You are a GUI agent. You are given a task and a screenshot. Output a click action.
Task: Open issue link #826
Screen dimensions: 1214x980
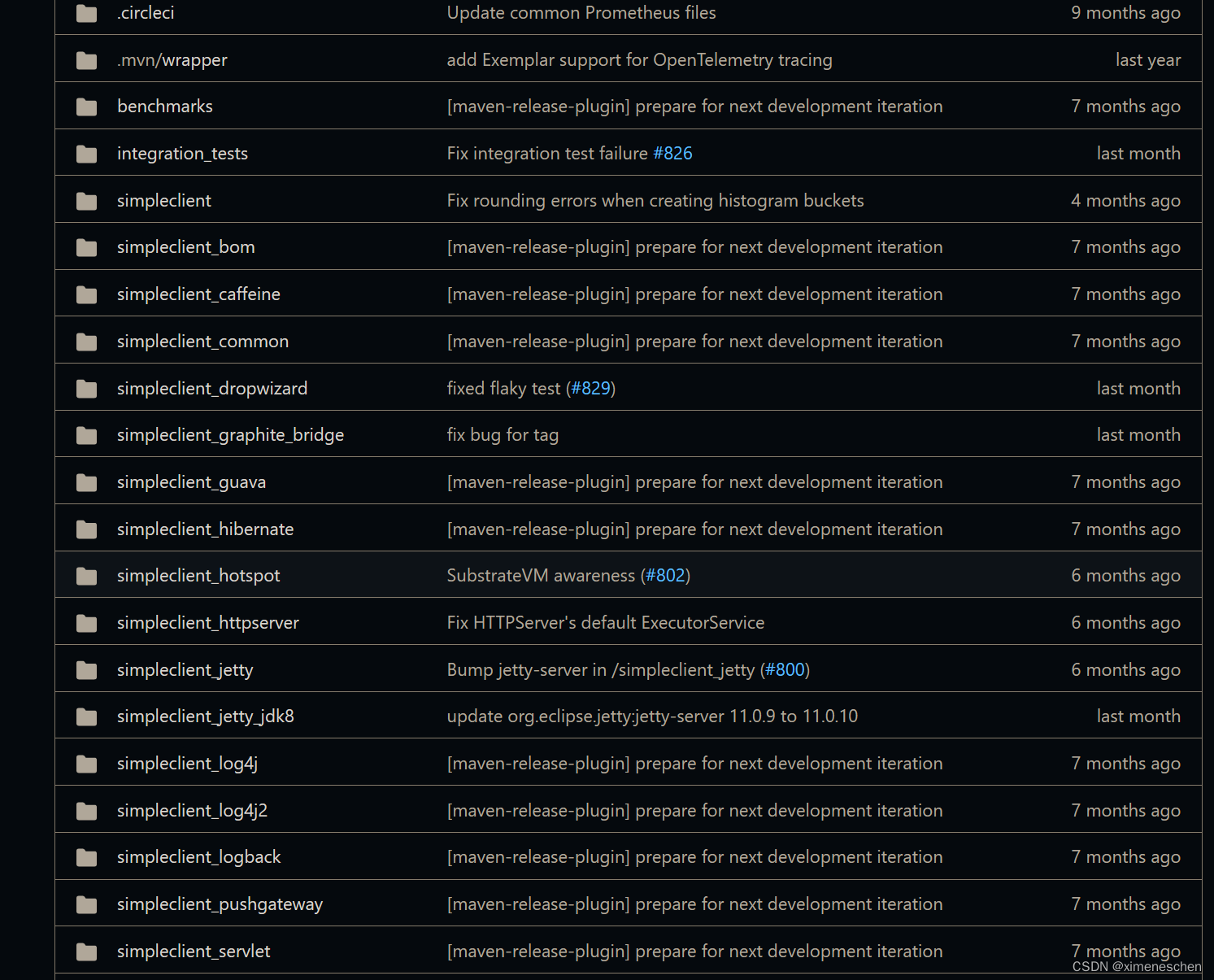(672, 154)
